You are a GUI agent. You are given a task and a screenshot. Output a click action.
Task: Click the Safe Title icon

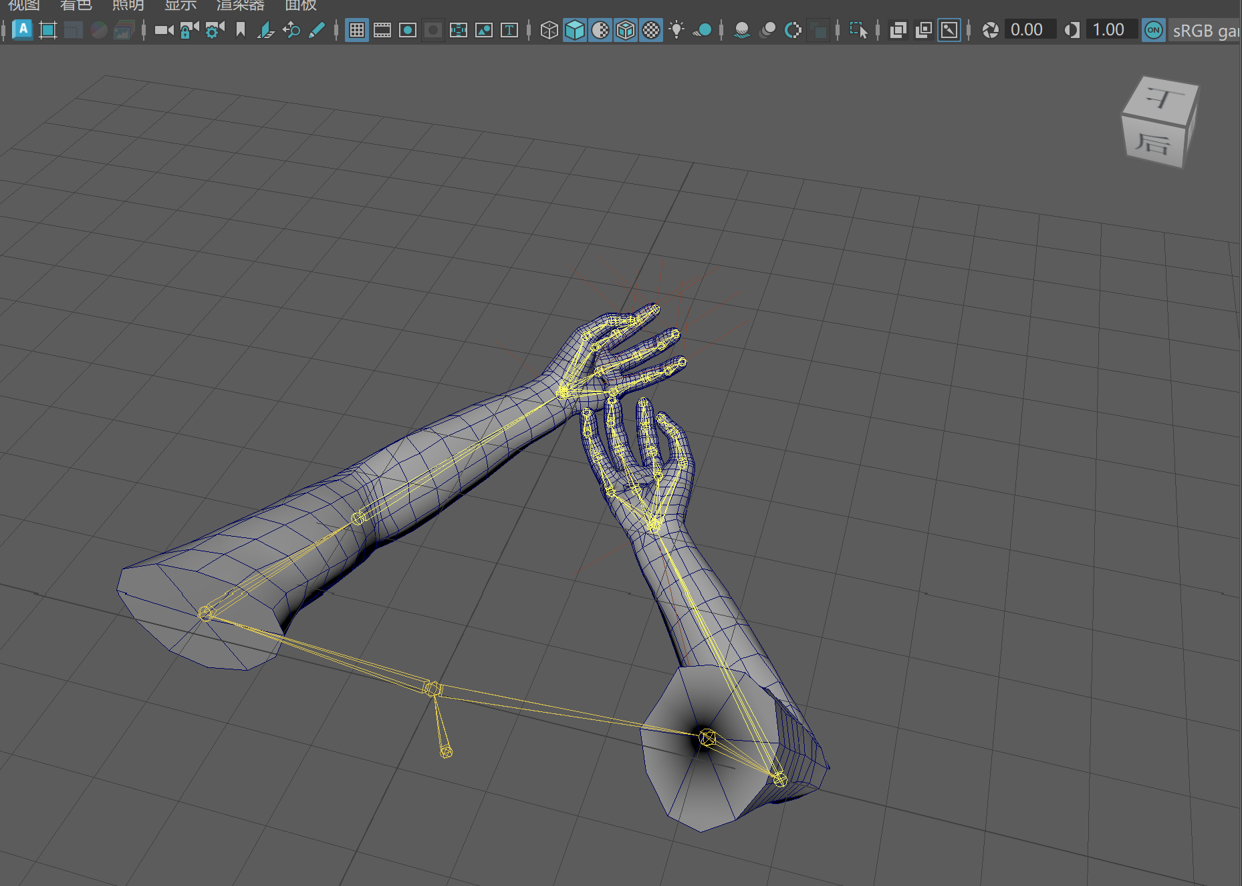509,30
